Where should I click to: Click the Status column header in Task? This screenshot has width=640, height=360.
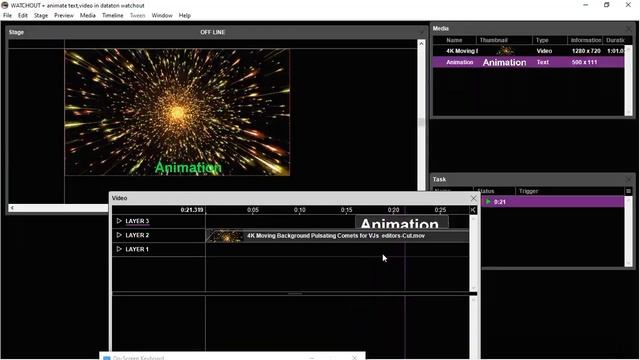486,191
